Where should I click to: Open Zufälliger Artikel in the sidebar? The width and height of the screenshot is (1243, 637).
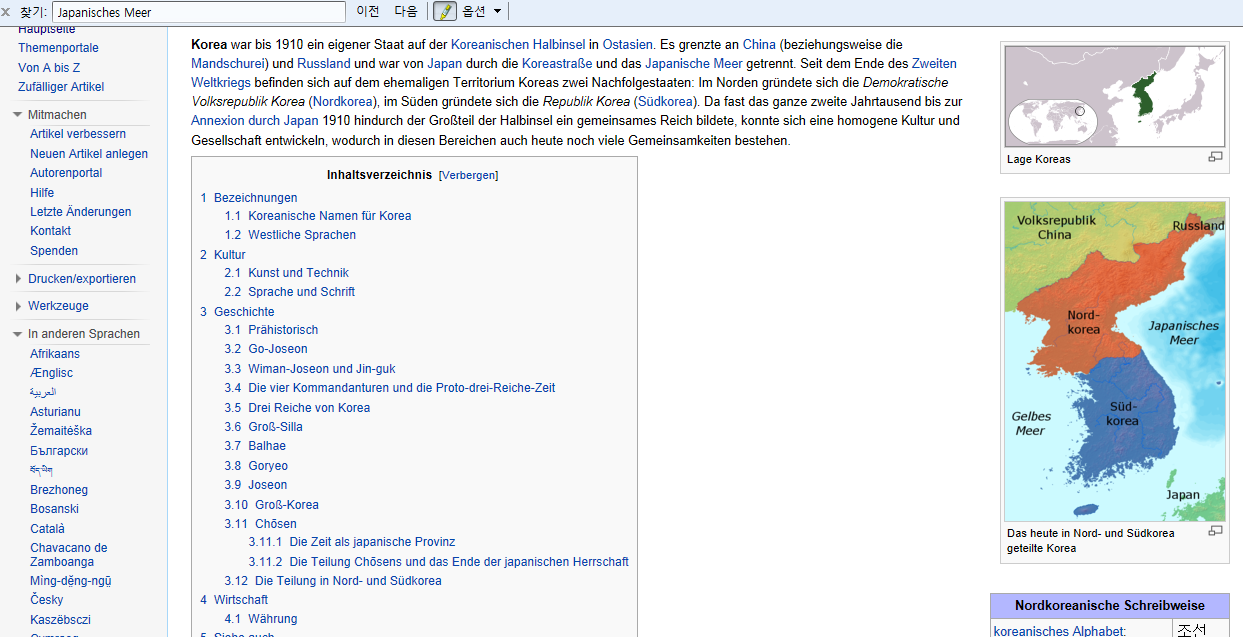[x=61, y=87]
